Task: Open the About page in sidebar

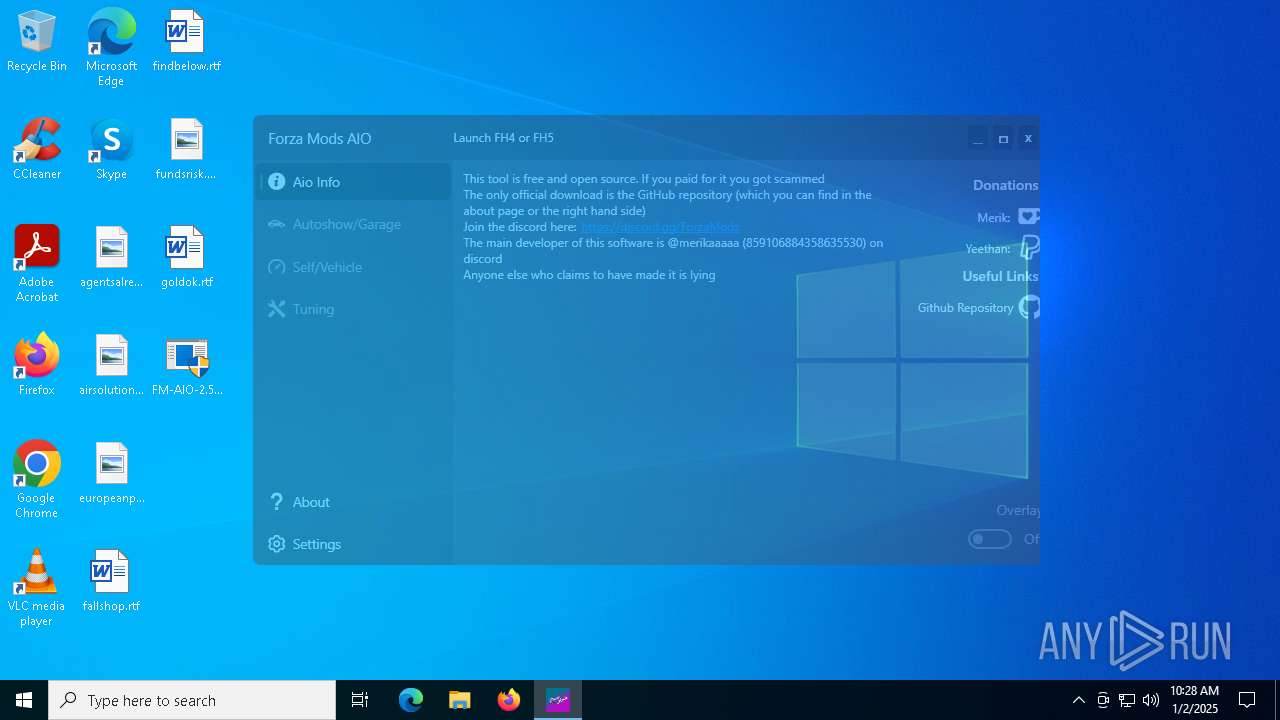Action: [x=352, y=502]
